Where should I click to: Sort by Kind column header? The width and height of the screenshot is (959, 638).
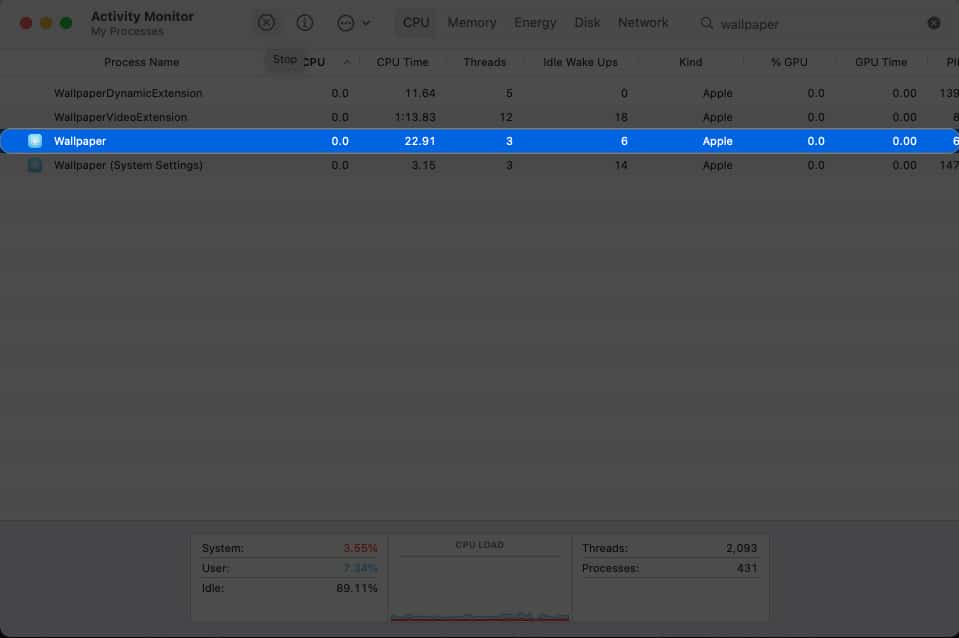pos(691,62)
